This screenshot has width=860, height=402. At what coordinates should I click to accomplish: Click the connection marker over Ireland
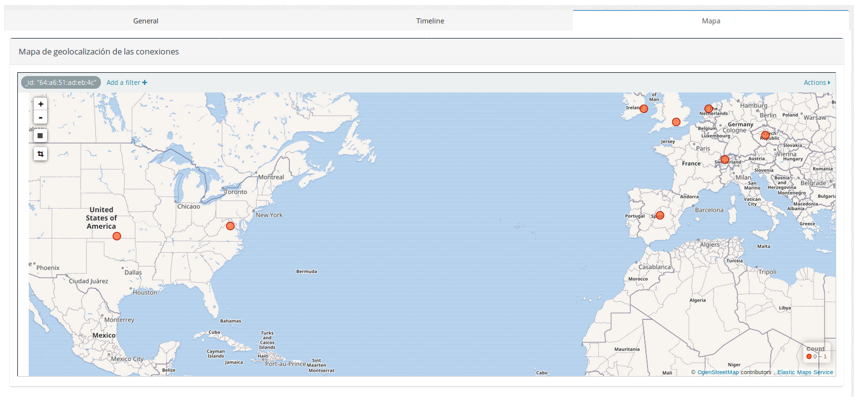644,109
